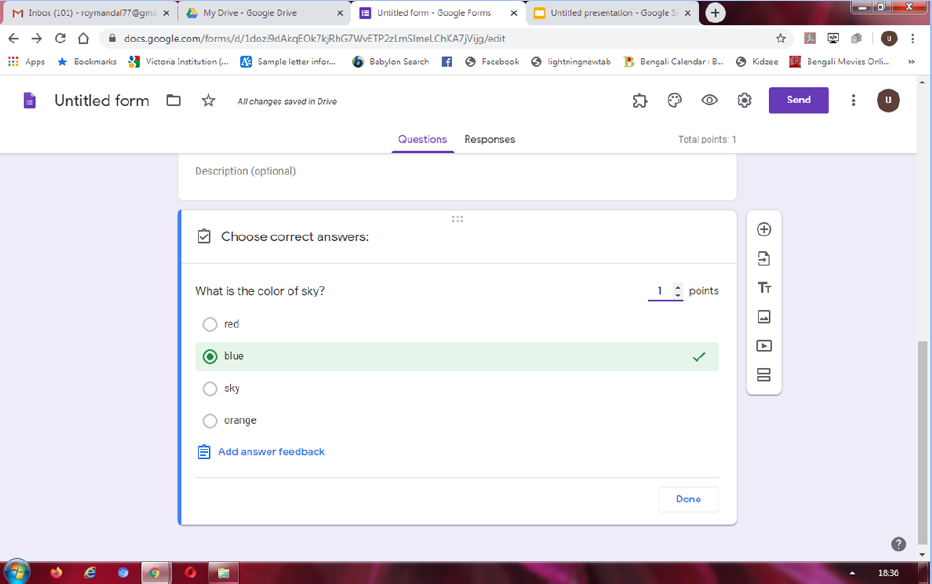Customize theme with palette icon

point(674,100)
